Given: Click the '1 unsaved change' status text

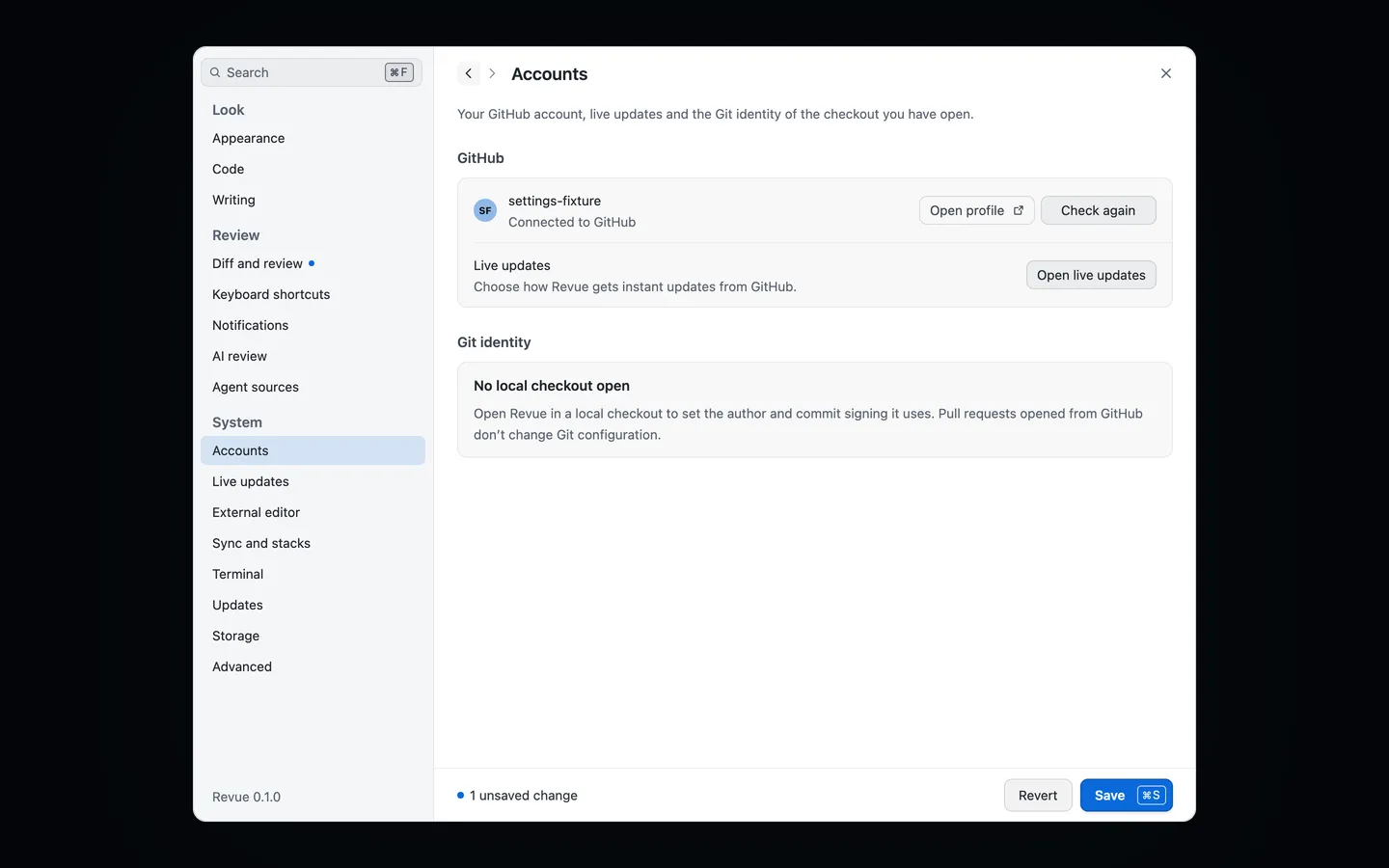Looking at the screenshot, I should click(x=524, y=796).
